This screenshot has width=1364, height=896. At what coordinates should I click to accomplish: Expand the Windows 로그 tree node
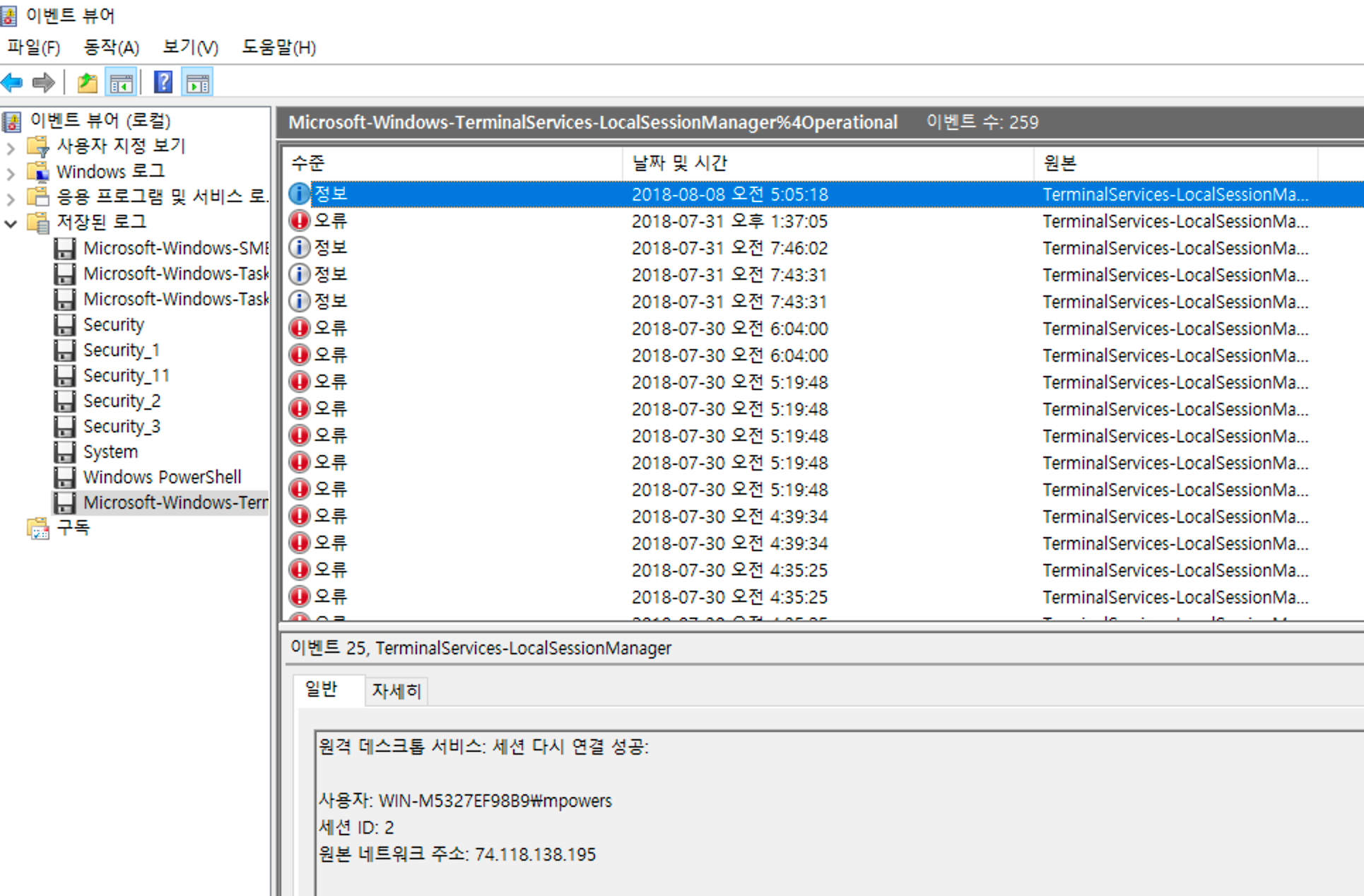pos(11,173)
